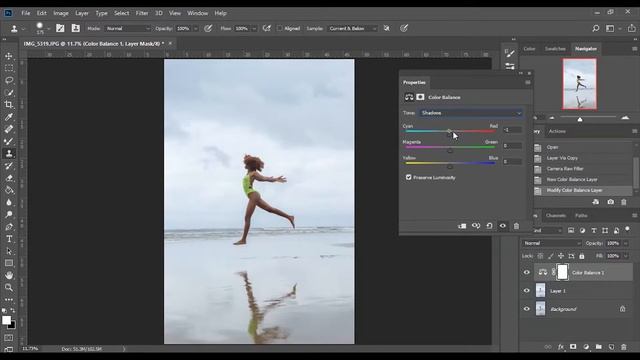The width and height of the screenshot is (640, 360).
Task: Expand the Flow dropdown in options bar
Action: pyautogui.click(x=254, y=29)
